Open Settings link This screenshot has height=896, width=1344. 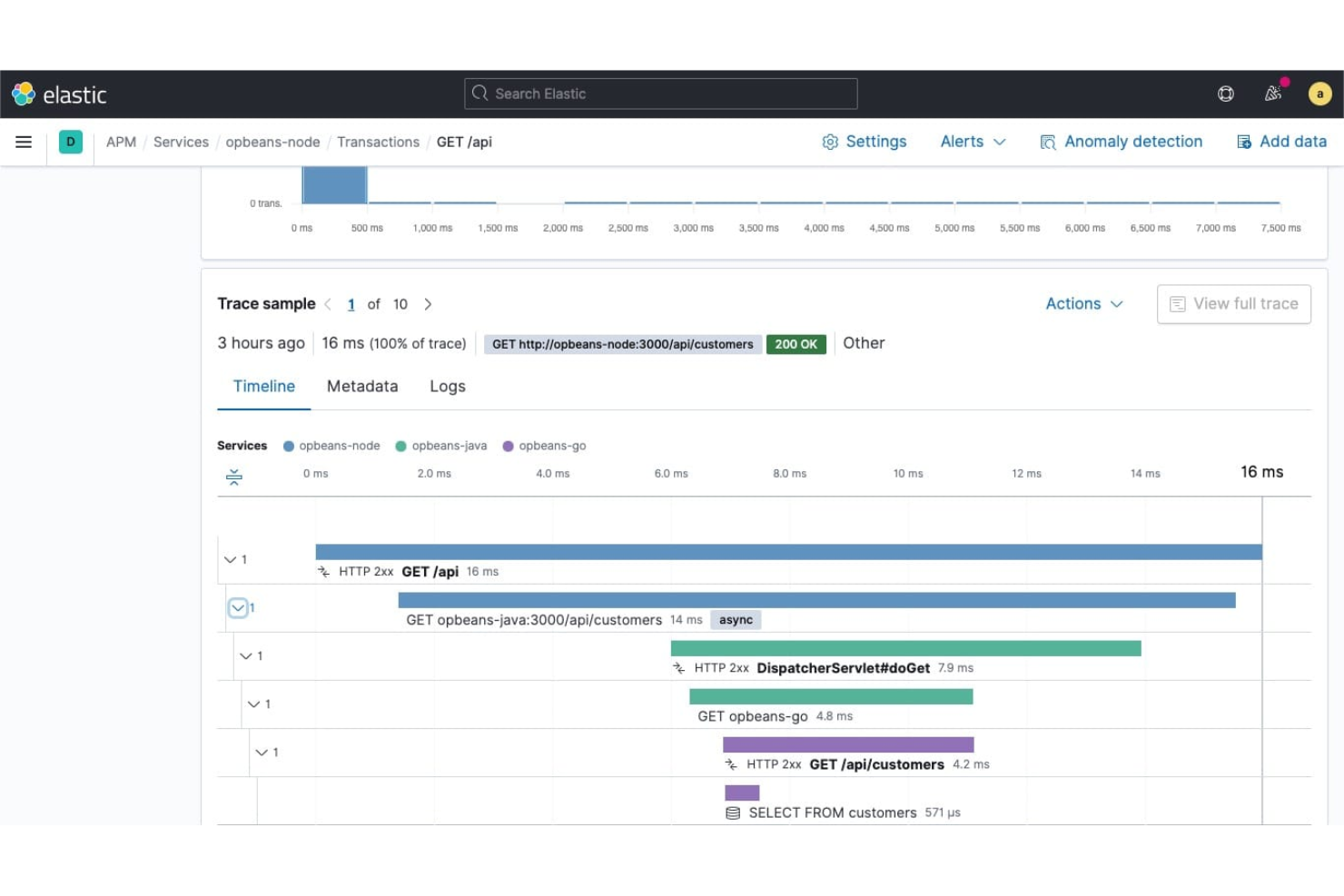point(865,142)
